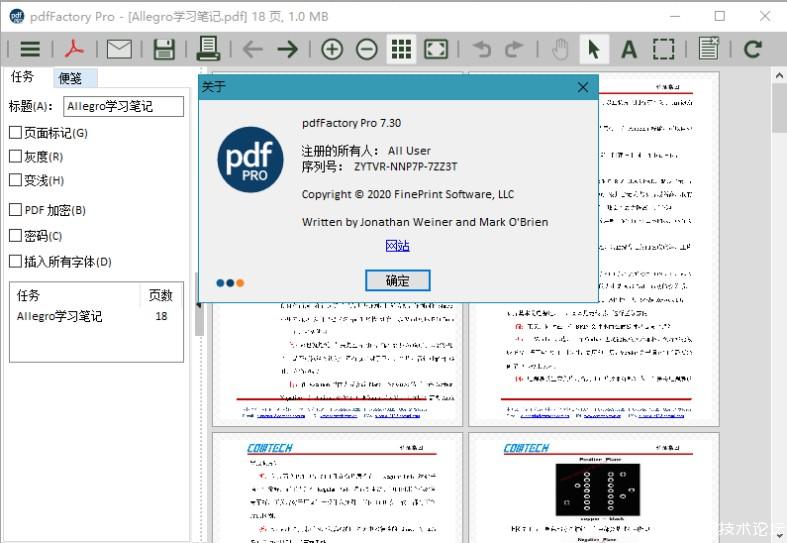Open the 网站 link in the About dialog

pos(397,246)
